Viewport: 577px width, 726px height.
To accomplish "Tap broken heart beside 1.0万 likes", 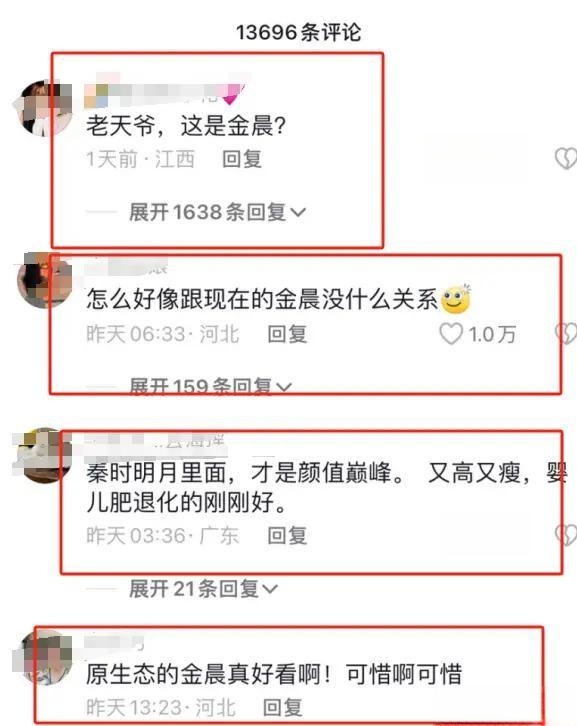I will [566, 333].
